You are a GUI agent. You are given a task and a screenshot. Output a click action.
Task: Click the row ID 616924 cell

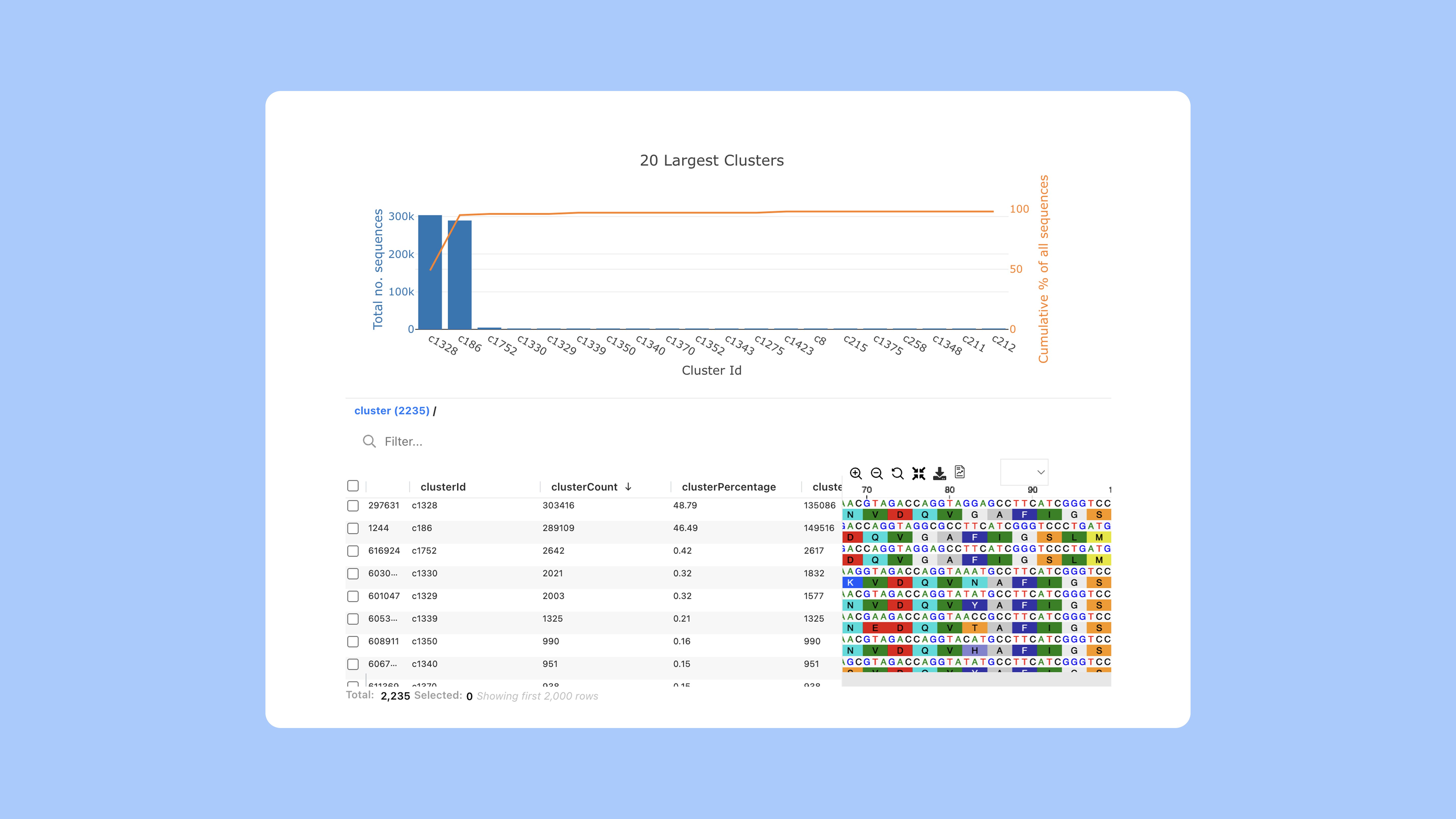(x=384, y=551)
